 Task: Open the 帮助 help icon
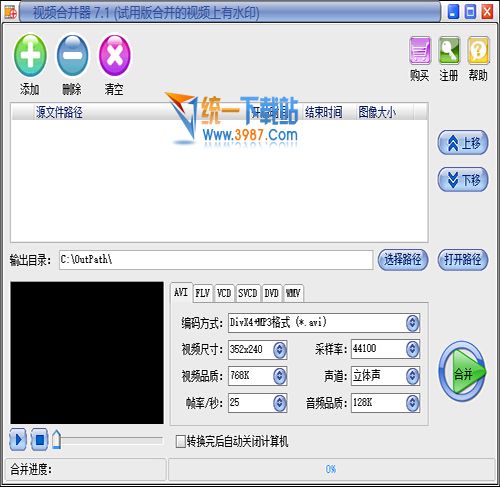(x=478, y=50)
